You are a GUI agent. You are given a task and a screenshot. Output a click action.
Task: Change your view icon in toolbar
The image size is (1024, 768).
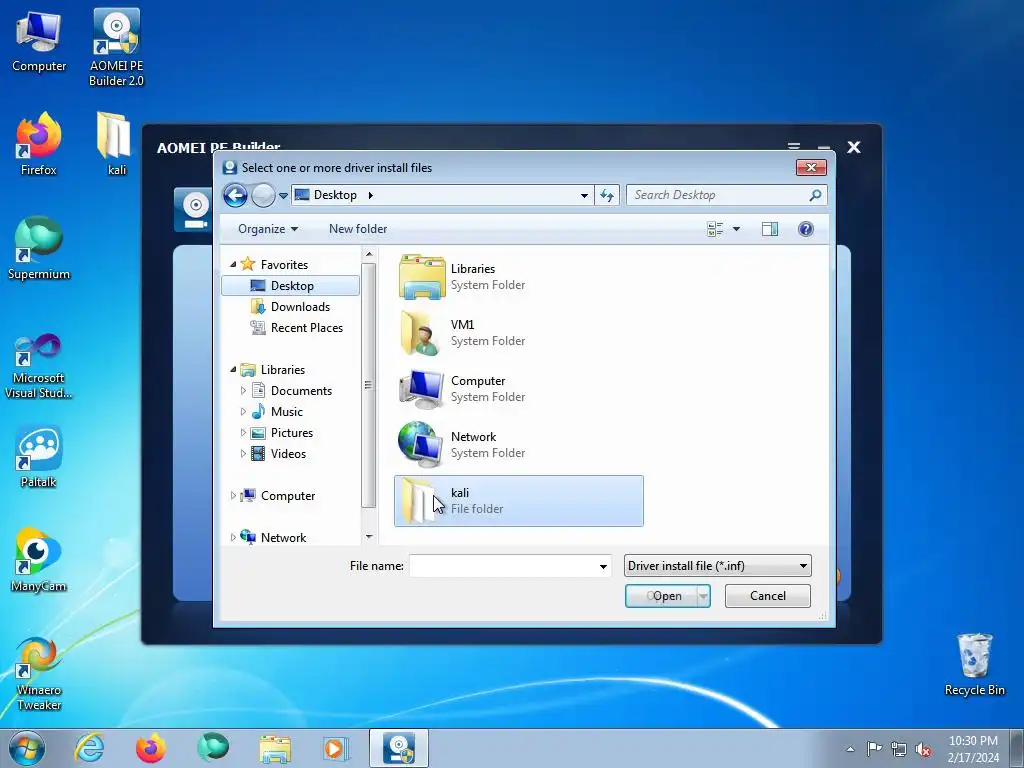coord(715,229)
